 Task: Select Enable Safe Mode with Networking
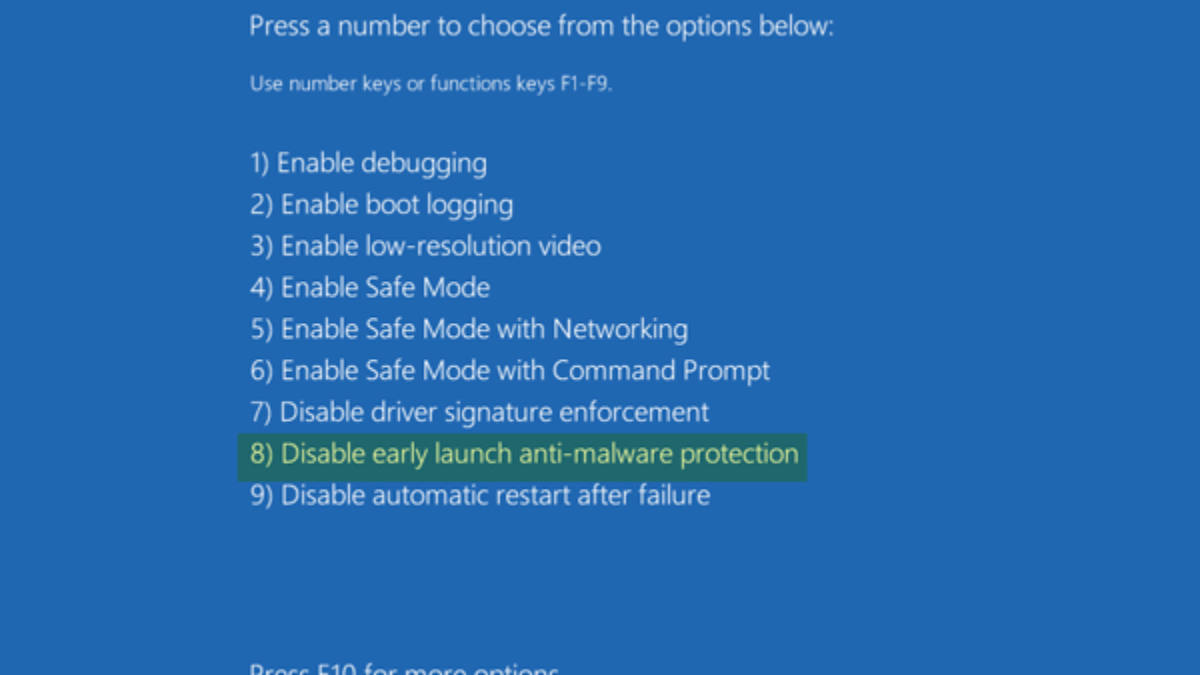pos(469,329)
